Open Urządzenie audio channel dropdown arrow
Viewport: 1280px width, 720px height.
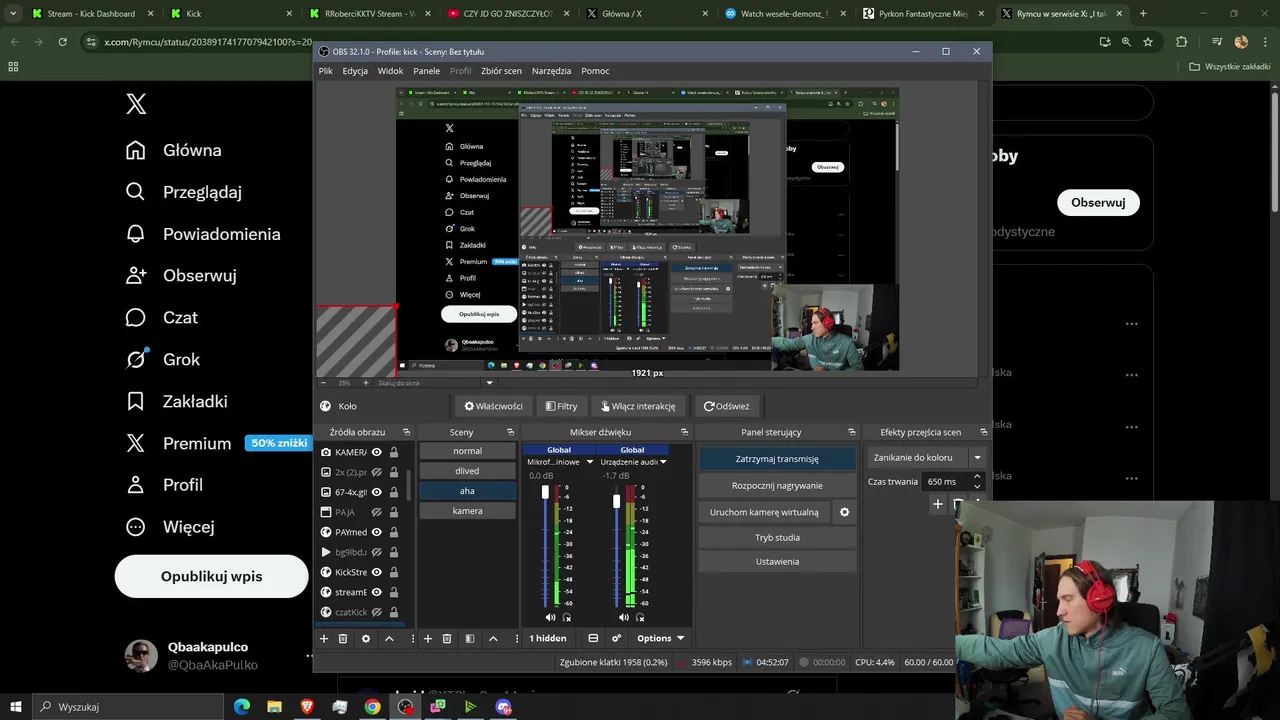pyautogui.click(x=663, y=462)
